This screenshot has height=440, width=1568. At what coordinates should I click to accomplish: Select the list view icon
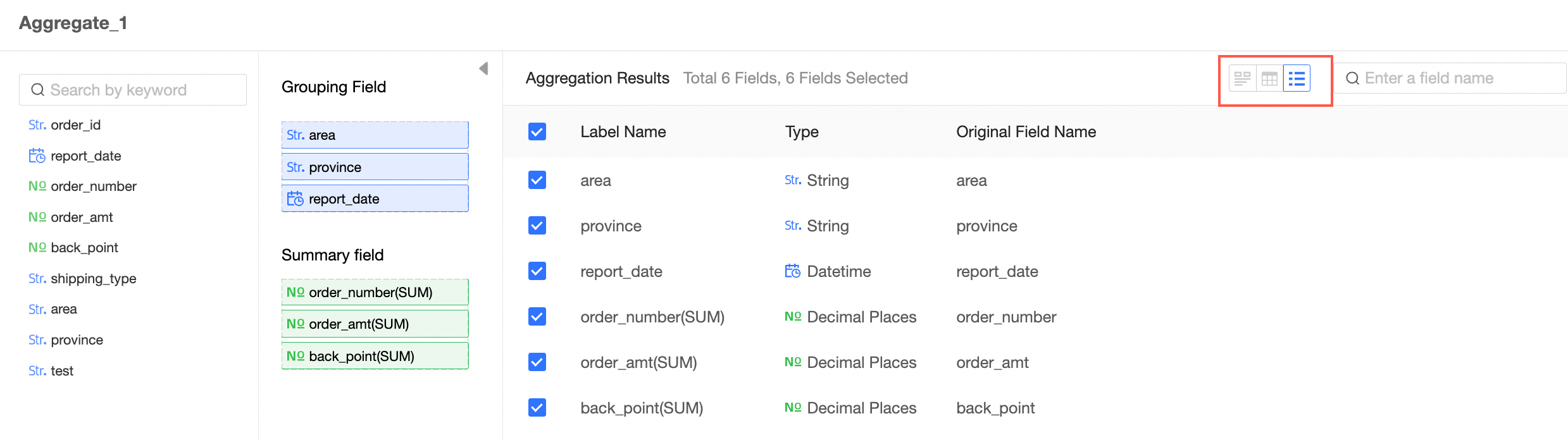click(1297, 78)
